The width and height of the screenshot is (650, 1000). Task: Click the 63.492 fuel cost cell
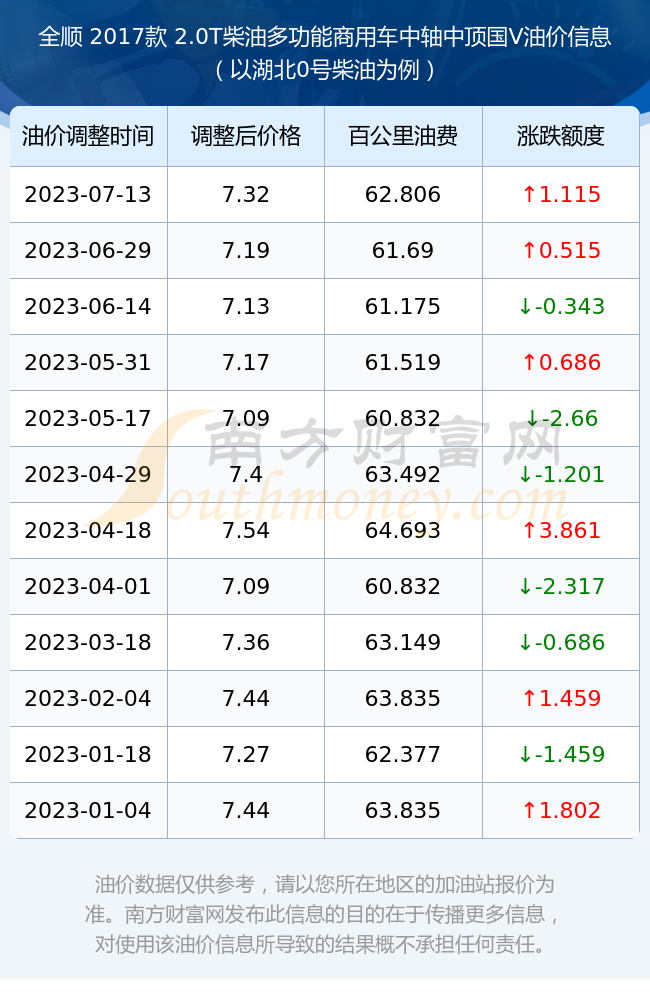(x=403, y=474)
